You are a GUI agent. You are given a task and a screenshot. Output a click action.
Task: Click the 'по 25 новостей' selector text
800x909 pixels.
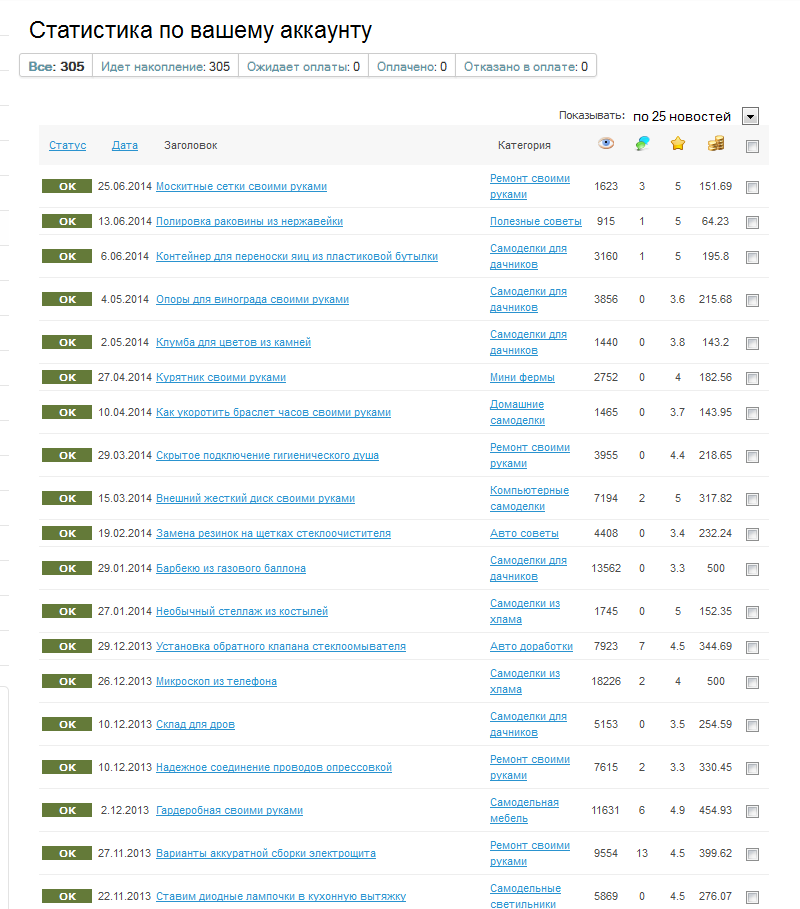[681, 116]
